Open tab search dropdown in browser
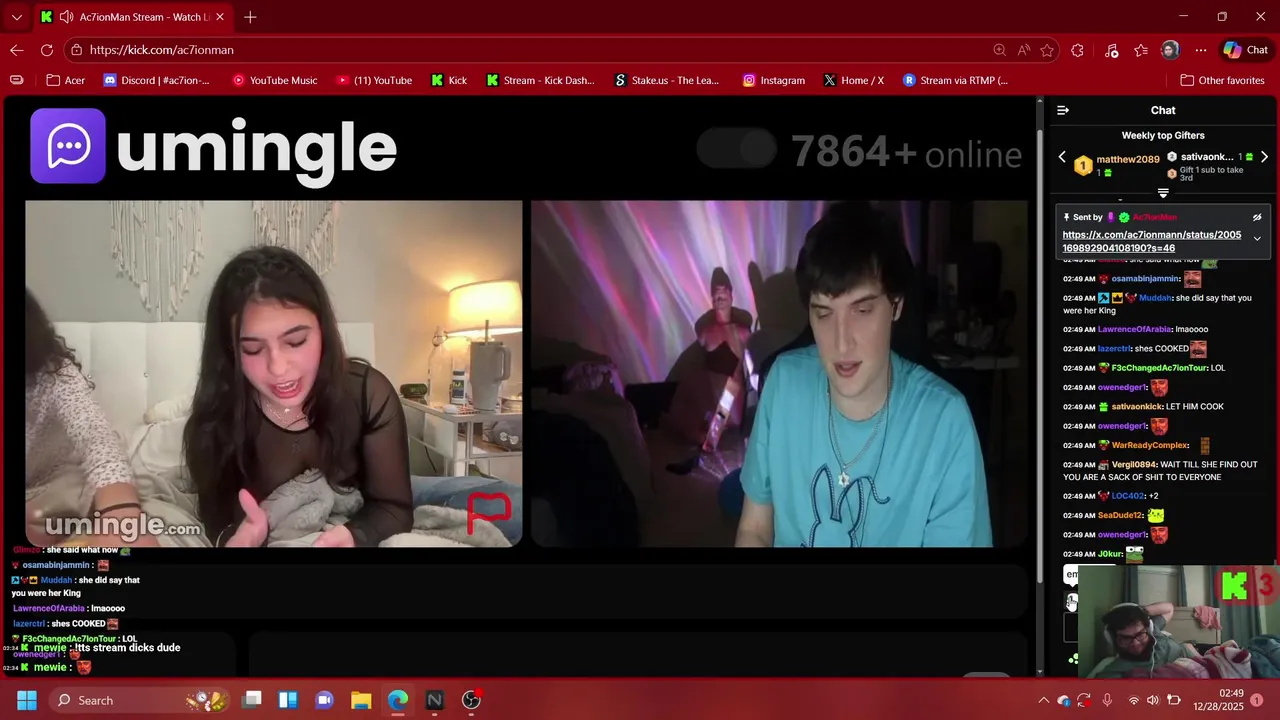 (16, 17)
